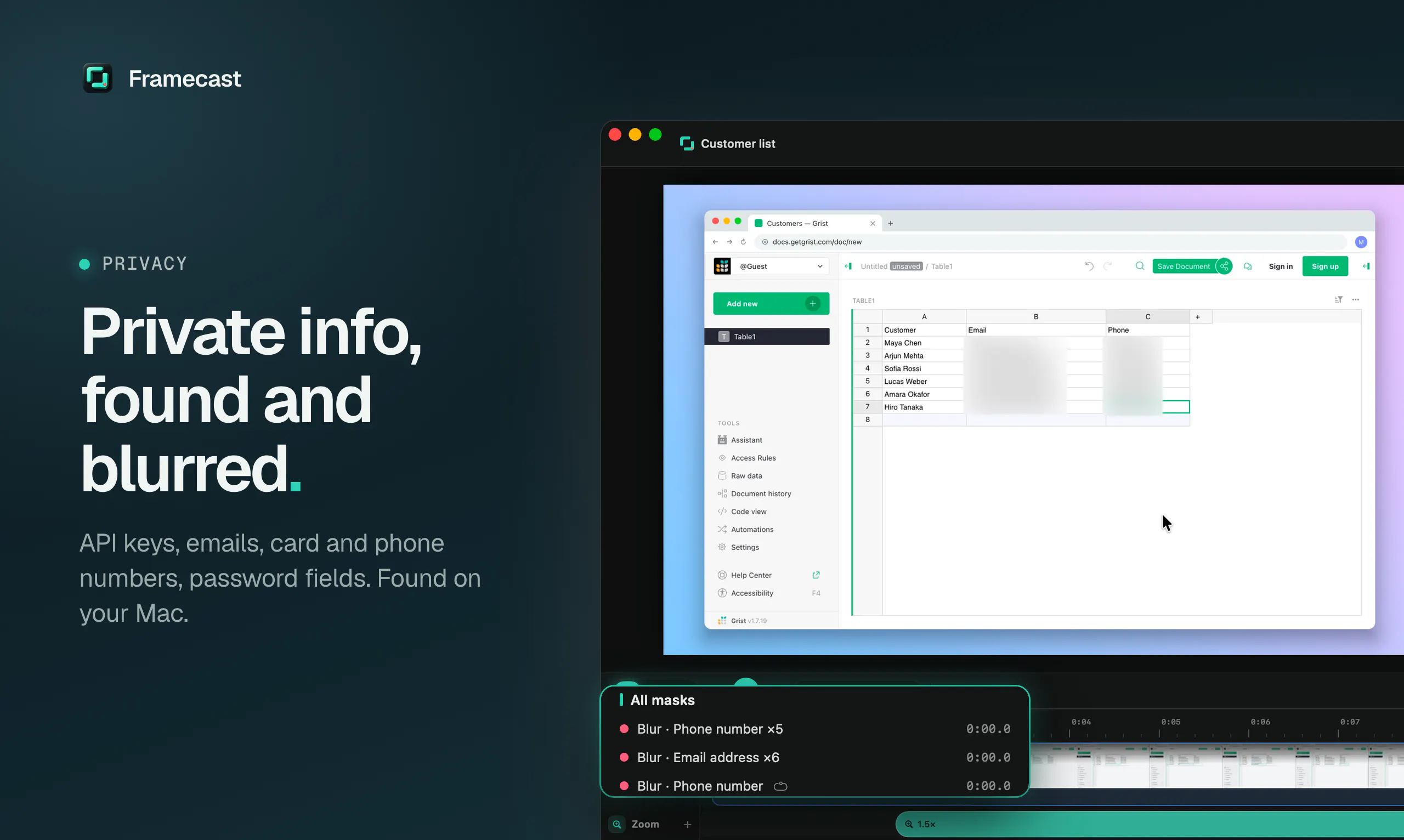The width and height of the screenshot is (1404, 840).
Task: Click the cloud icon next to Blur Phone number
Action: point(780,786)
